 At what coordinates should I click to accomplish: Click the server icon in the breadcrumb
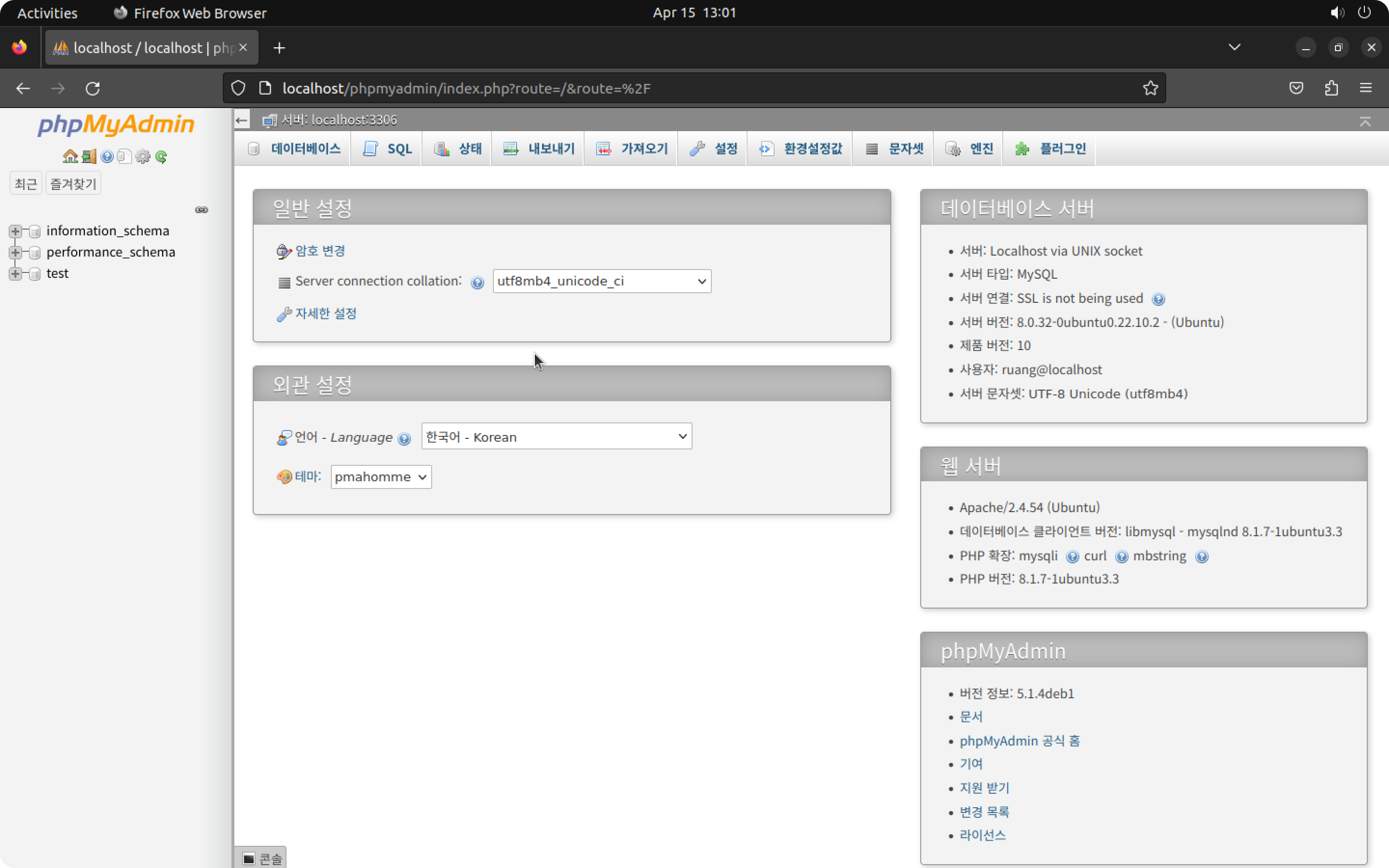[269, 120]
